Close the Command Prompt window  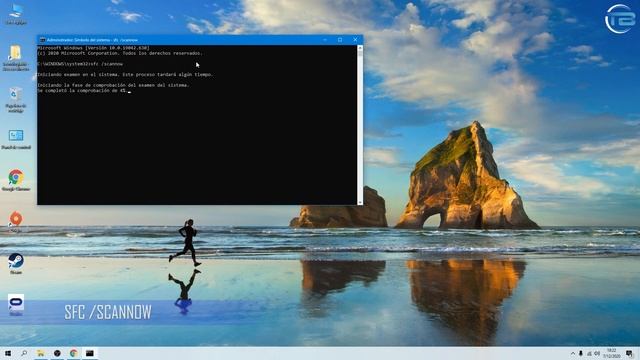click(x=355, y=40)
